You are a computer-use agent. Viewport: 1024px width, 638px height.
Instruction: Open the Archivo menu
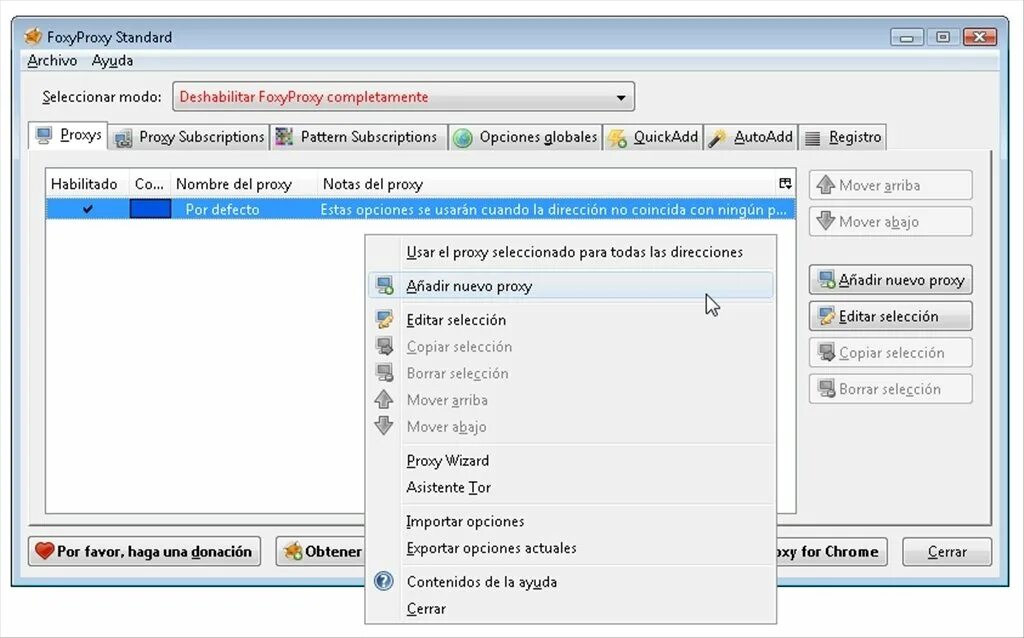pyautogui.click(x=52, y=61)
